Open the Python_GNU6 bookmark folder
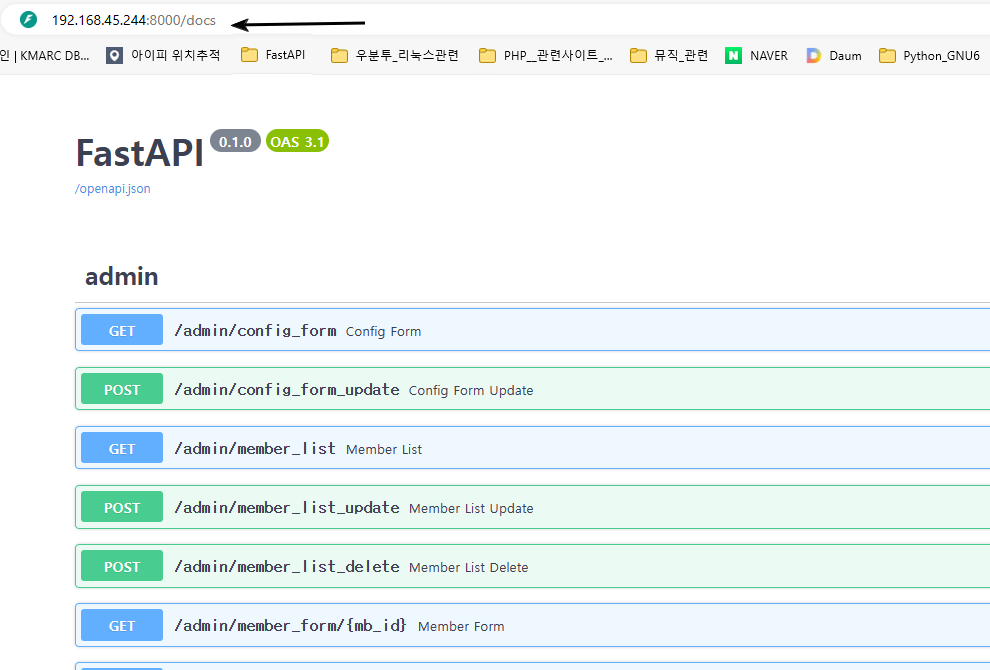 point(929,55)
